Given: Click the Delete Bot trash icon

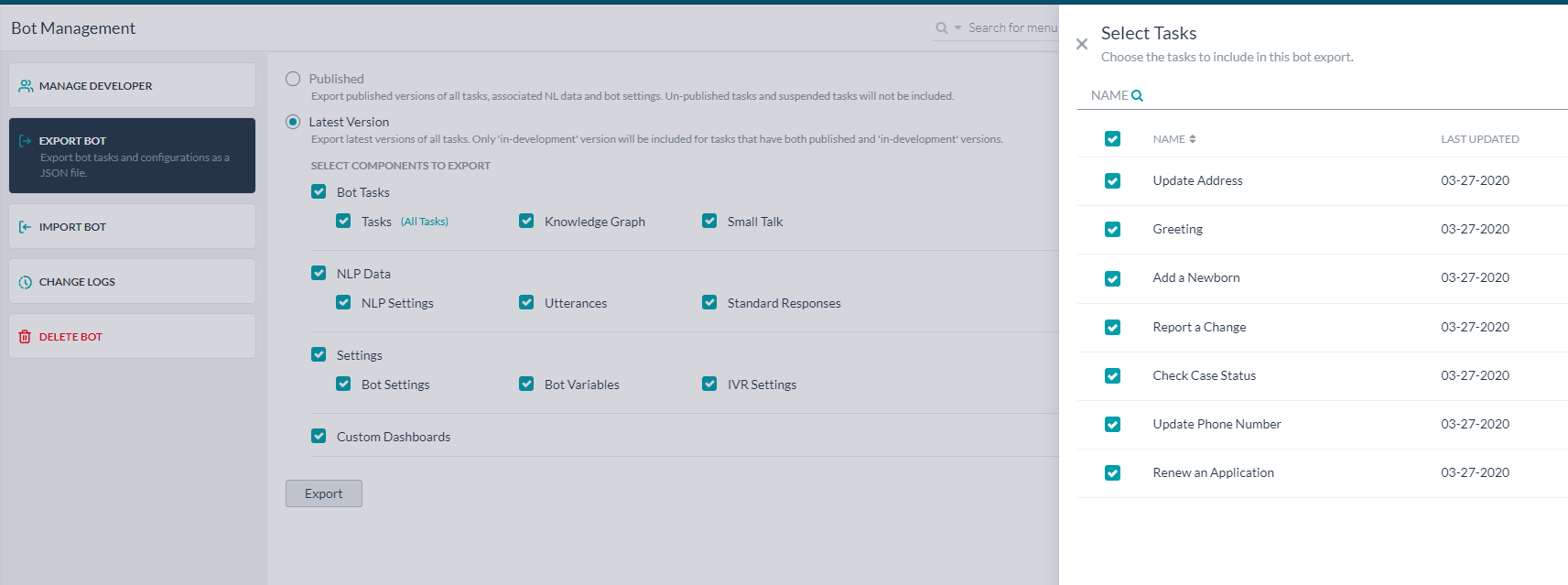Looking at the screenshot, I should pyautogui.click(x=26, y=337).
